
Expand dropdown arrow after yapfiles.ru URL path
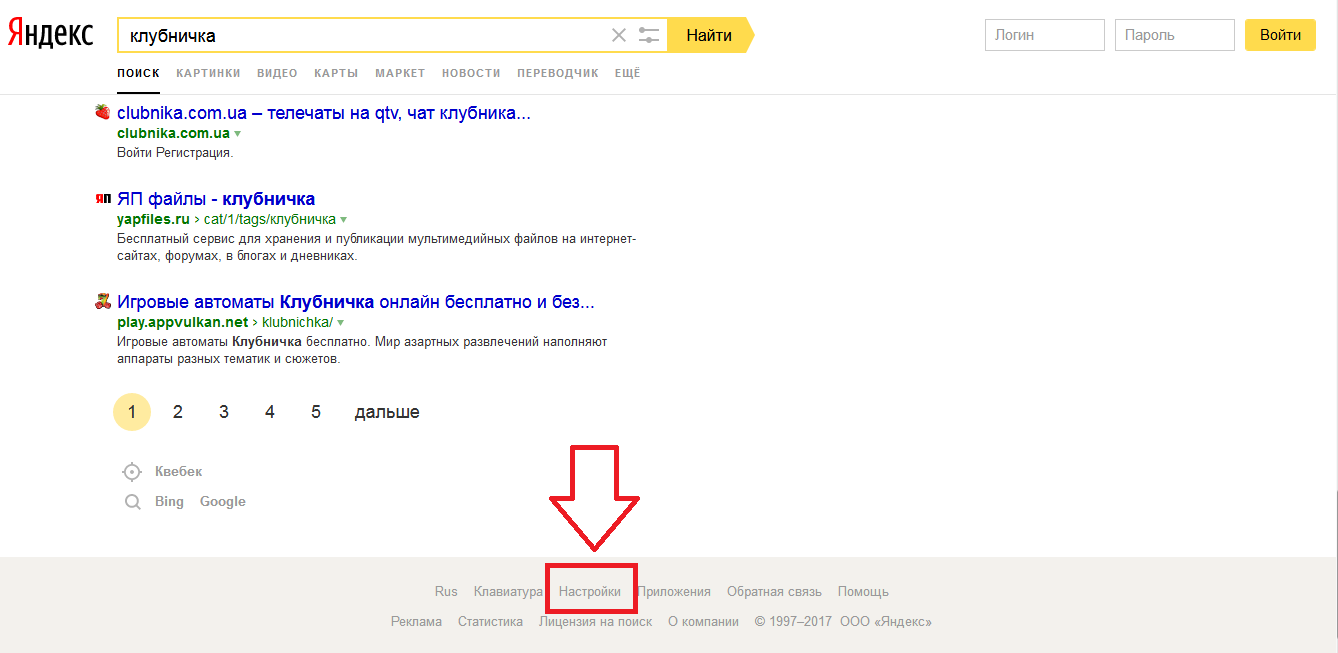coord(344,220)
